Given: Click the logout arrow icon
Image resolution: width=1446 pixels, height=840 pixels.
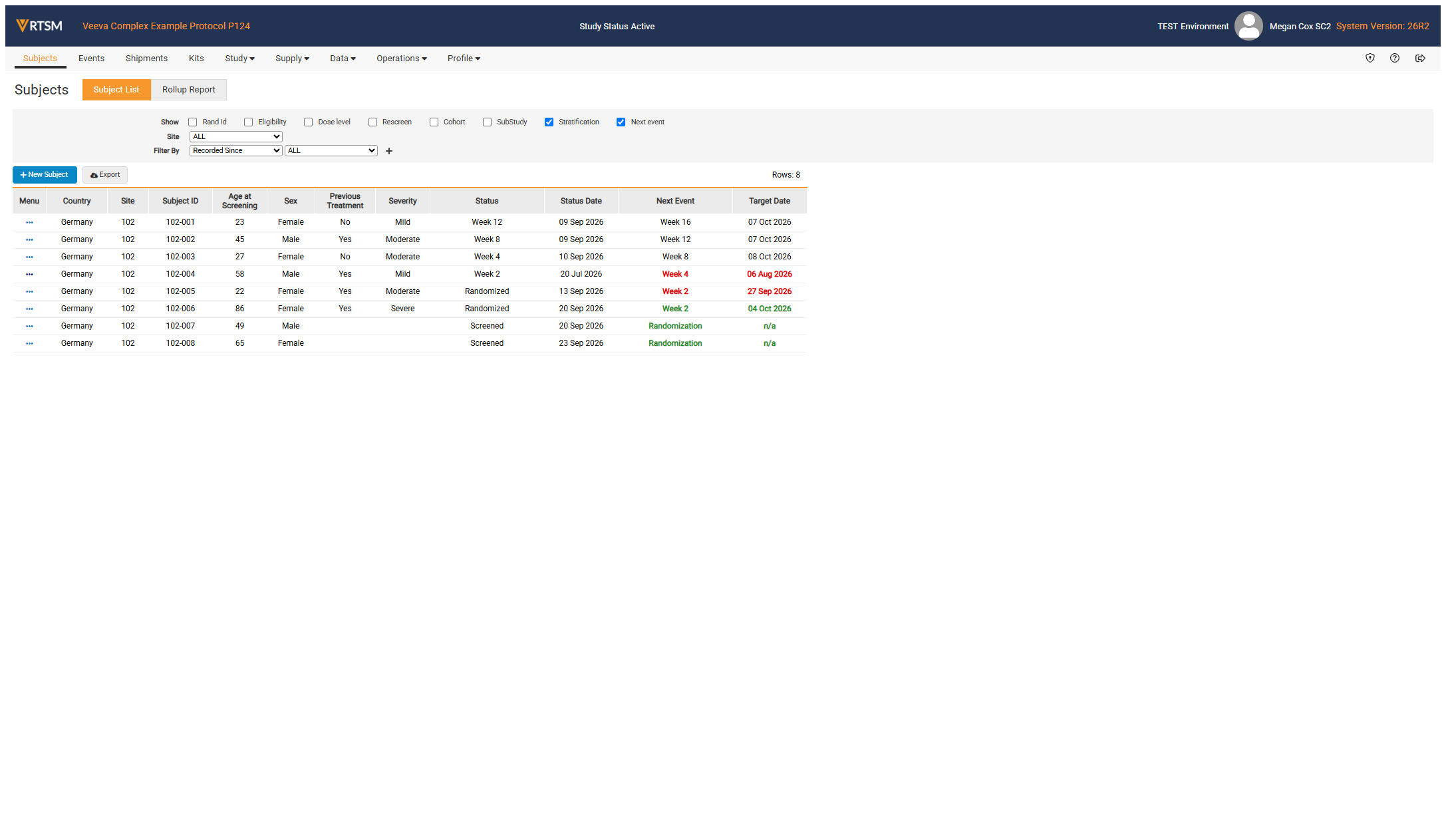Looking at the screenshot, I should 1420,59.
